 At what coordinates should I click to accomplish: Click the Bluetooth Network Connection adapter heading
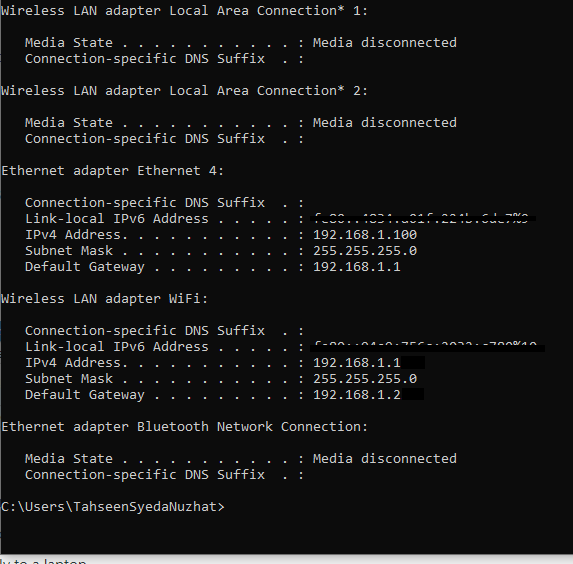click(185, 427)
